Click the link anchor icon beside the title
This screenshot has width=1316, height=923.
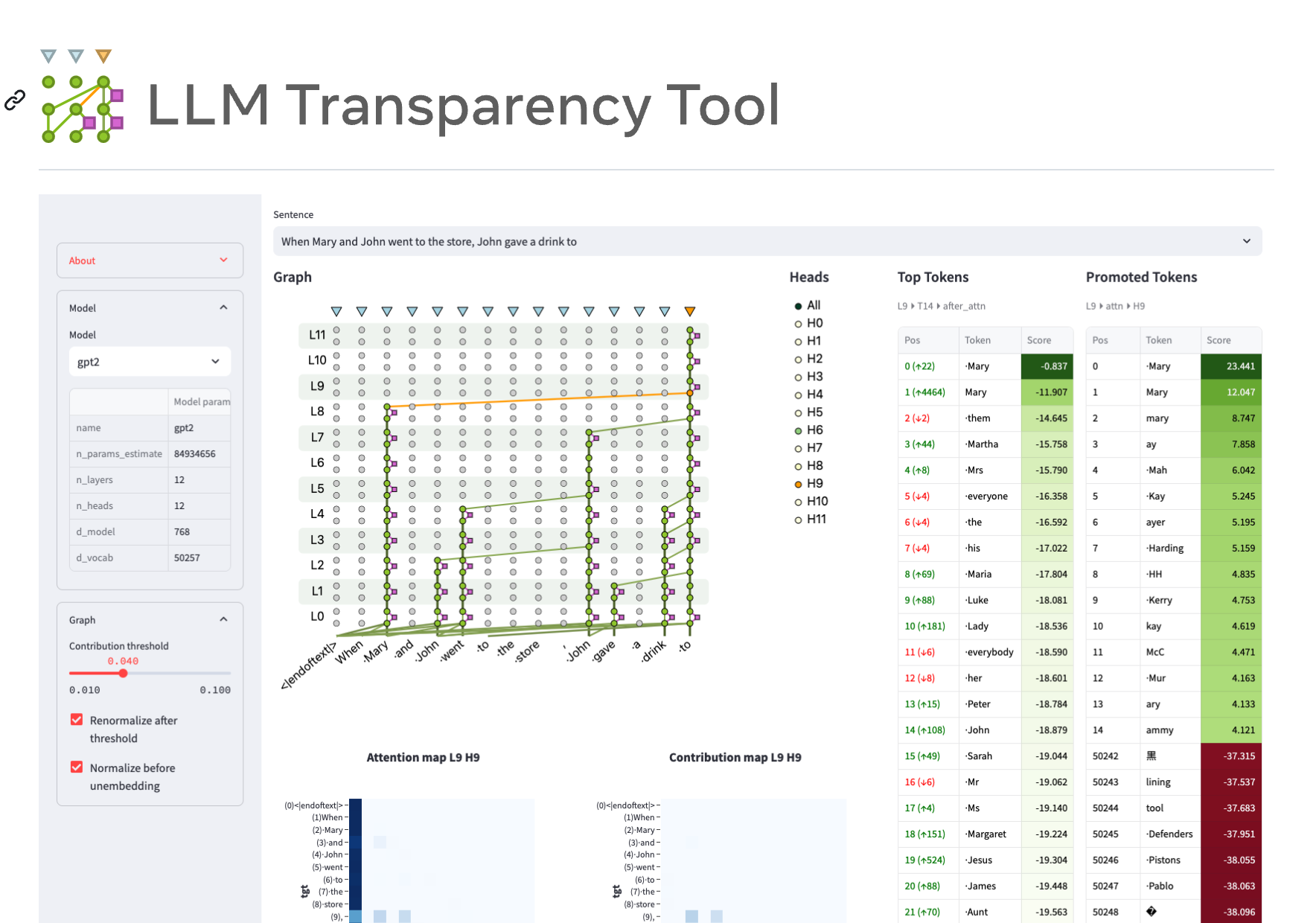pyautogui.click(x=15, y=100)
